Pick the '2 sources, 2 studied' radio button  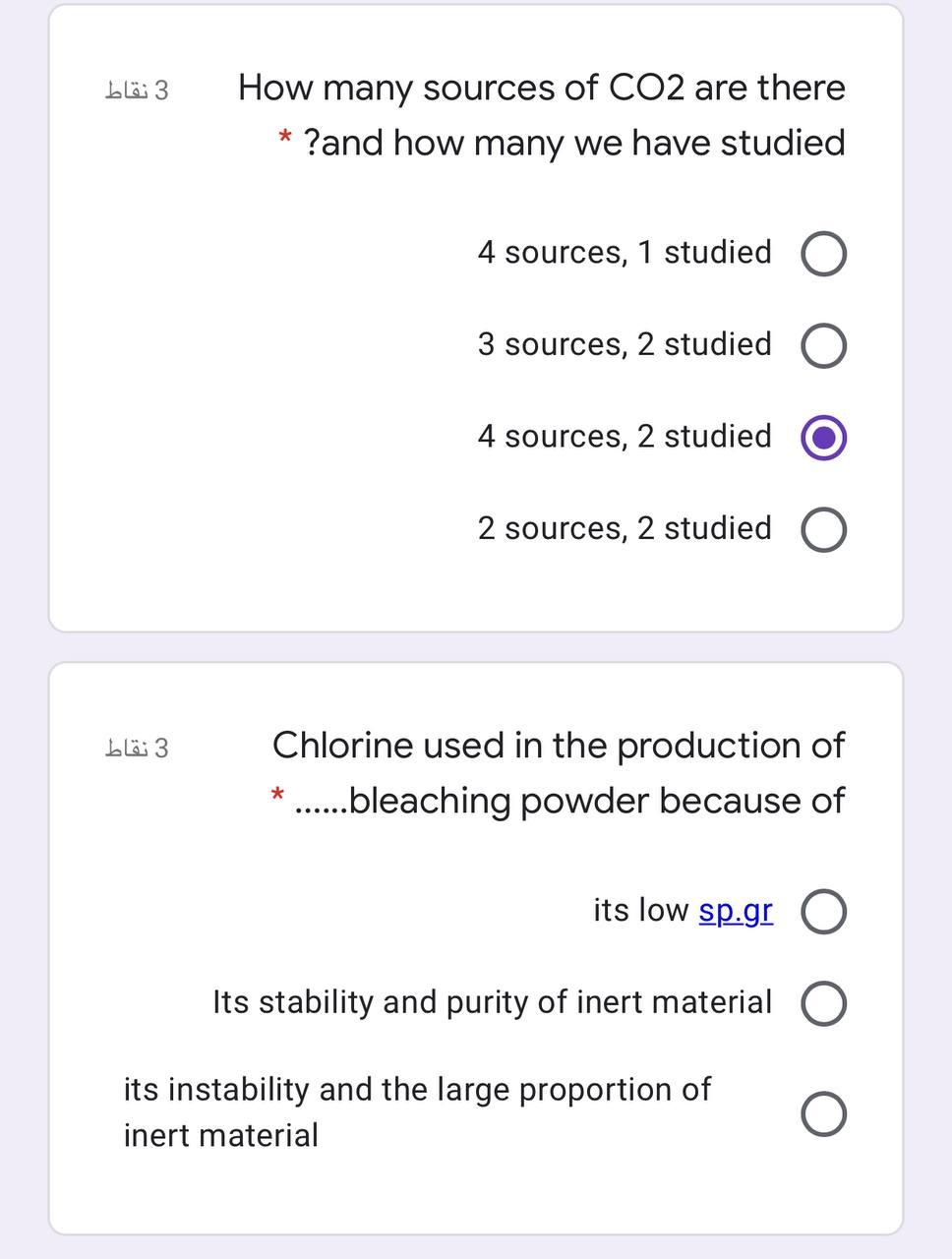824,530
